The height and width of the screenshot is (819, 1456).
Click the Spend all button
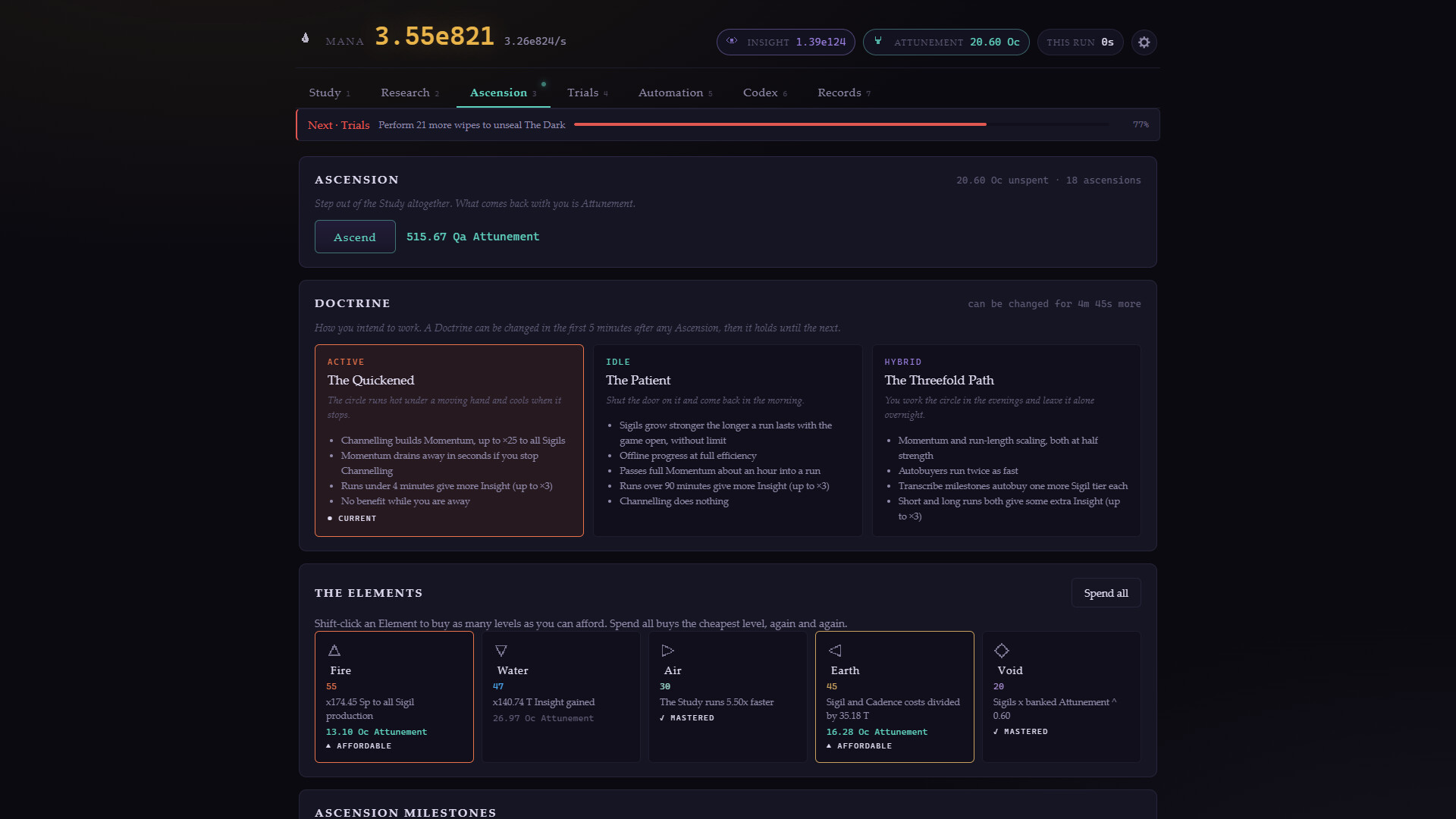pyautogui.click(x=1106, y=593)
